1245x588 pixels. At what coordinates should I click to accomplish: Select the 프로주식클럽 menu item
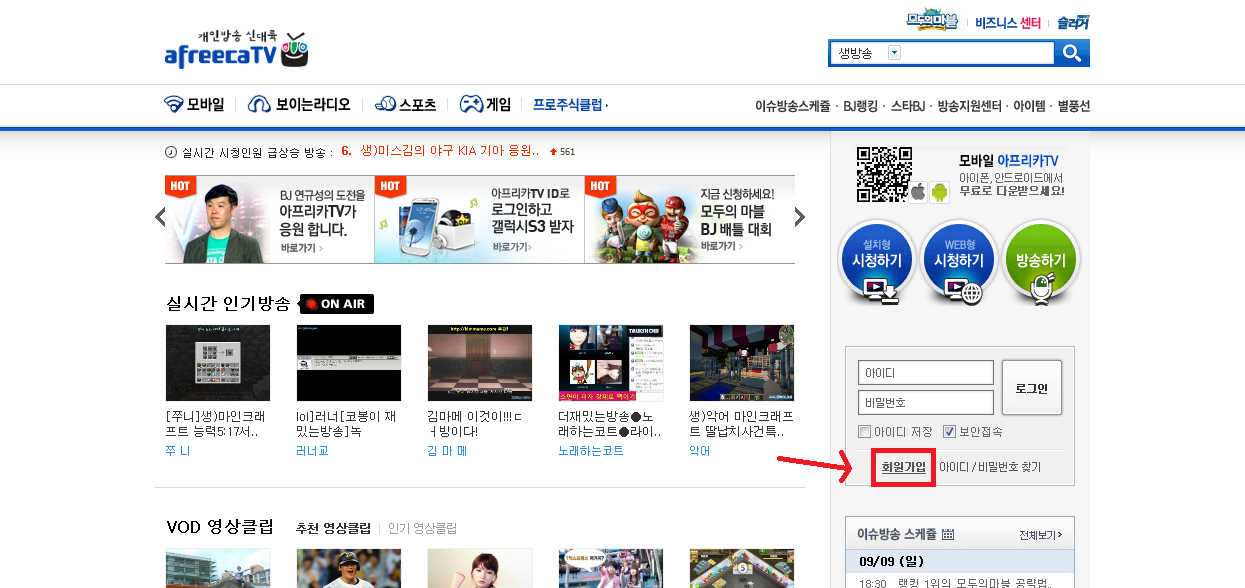tap(570, 104)
